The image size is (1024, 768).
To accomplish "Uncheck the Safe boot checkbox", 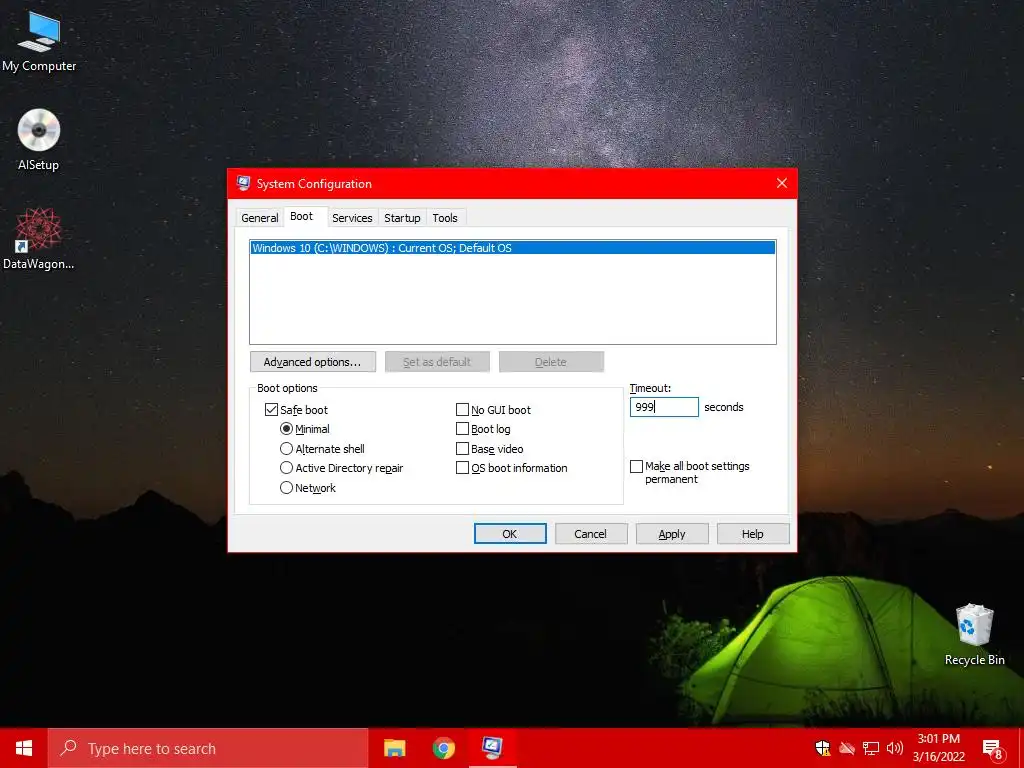I will pos(271,409).
